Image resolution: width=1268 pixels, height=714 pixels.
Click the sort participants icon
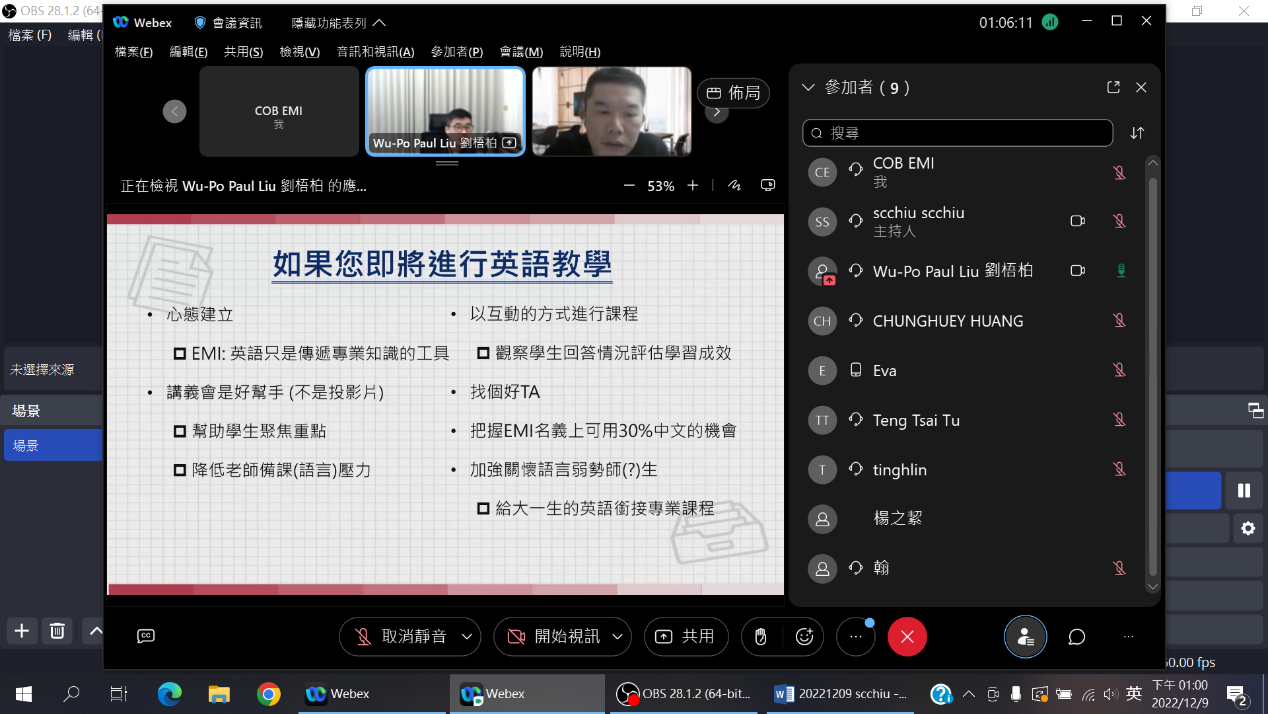[1137, 133]
